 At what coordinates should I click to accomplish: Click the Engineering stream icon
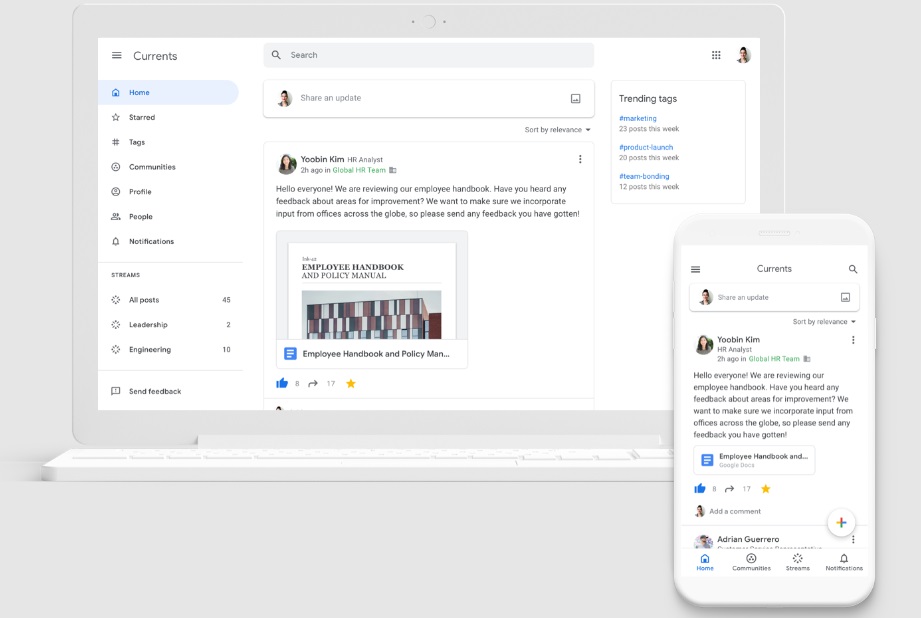(x=116, y=349)
